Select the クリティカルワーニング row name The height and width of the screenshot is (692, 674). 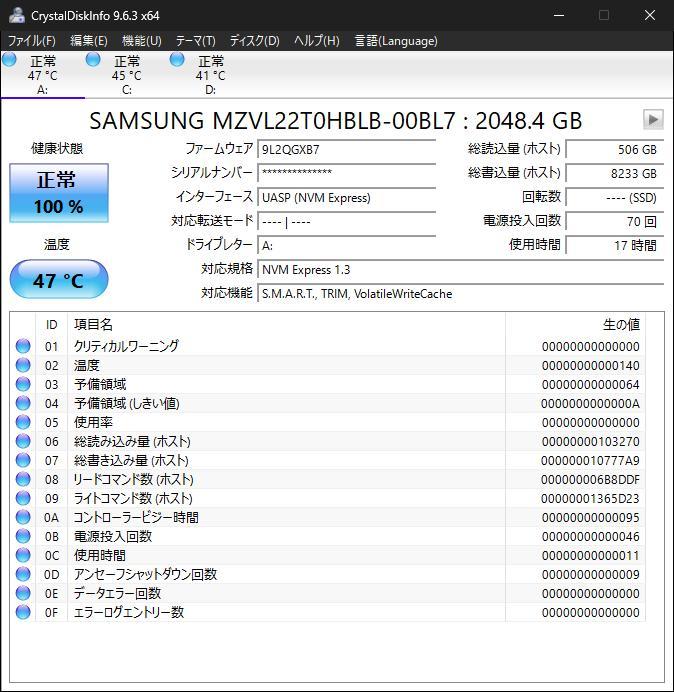pos(126,346)
